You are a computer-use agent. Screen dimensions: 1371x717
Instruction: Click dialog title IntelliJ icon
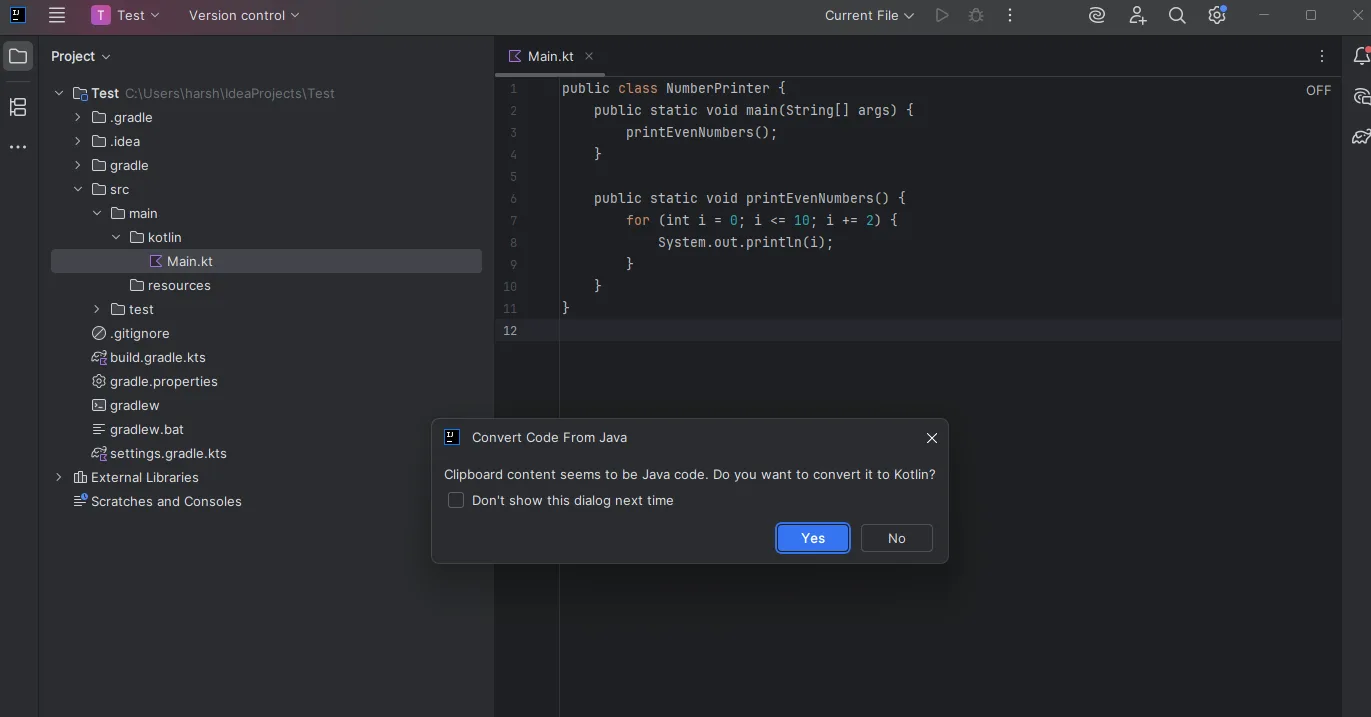pos(452,437)
